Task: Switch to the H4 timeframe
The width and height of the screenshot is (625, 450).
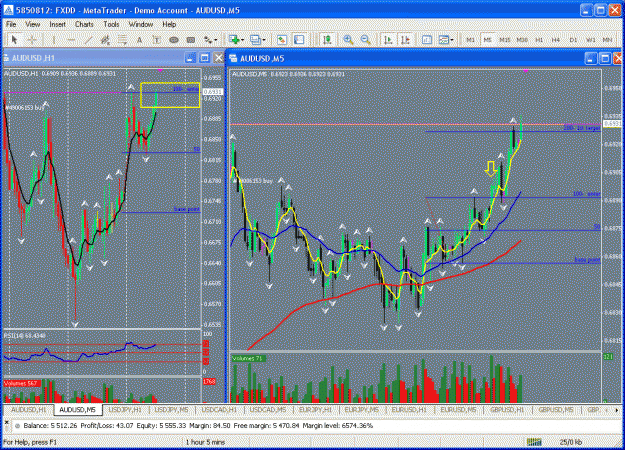Action: (556, 40)
